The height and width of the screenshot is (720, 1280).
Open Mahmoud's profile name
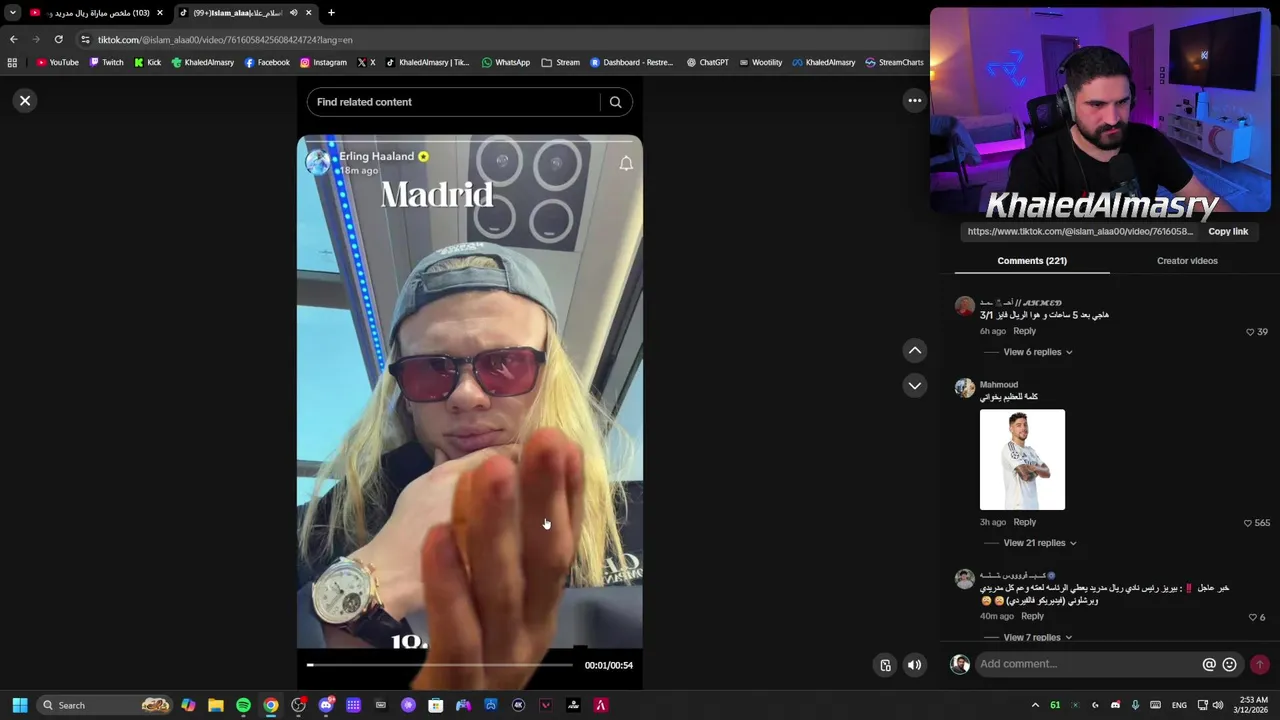coord(999,385)
